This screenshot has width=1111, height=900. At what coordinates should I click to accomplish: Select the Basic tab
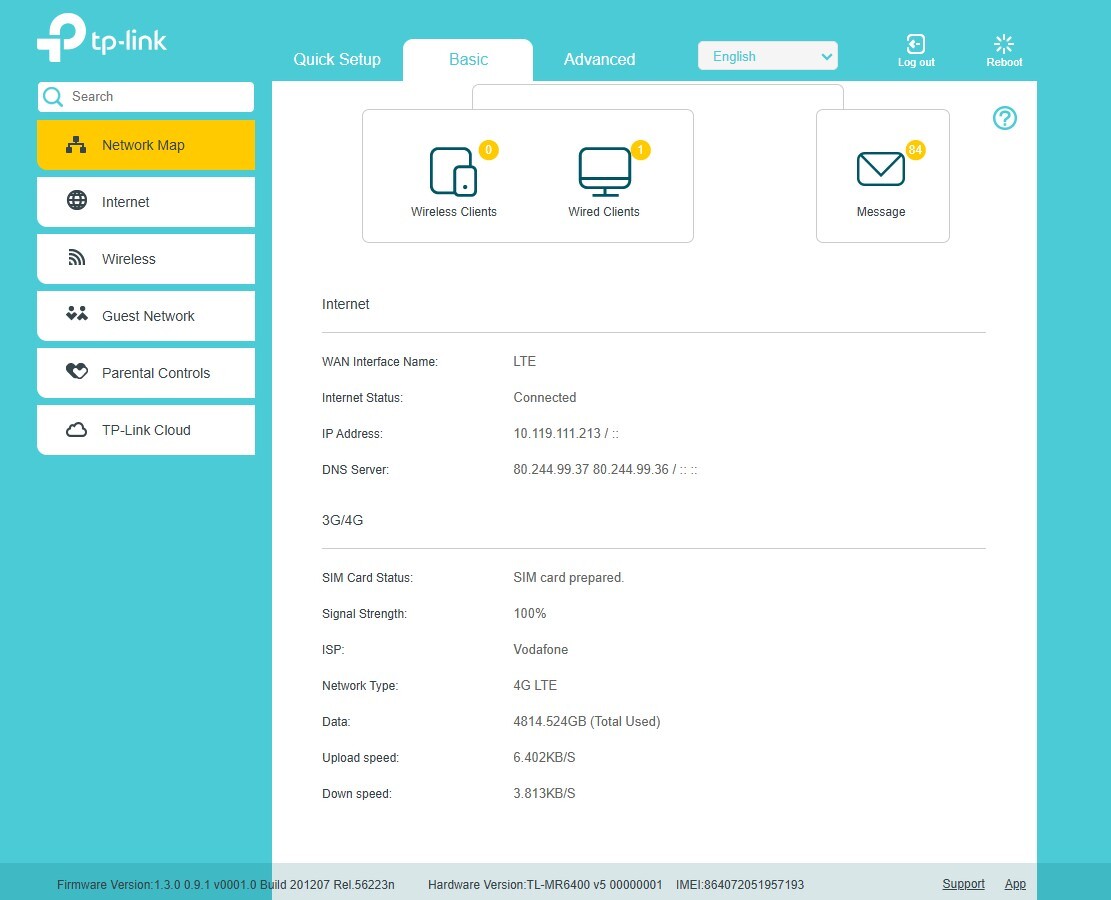468,60
